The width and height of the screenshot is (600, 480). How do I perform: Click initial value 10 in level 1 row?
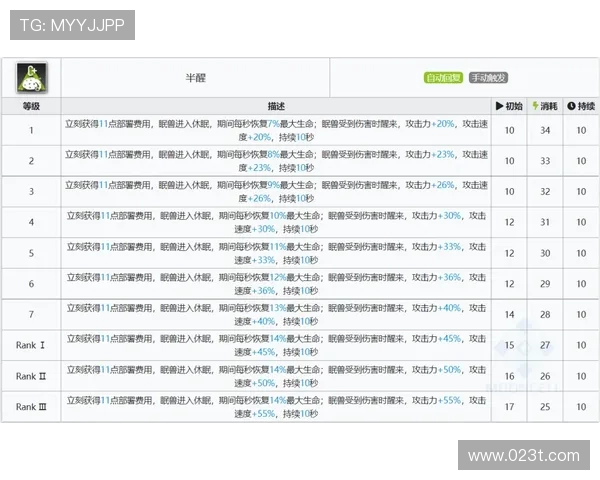(509, 130)
